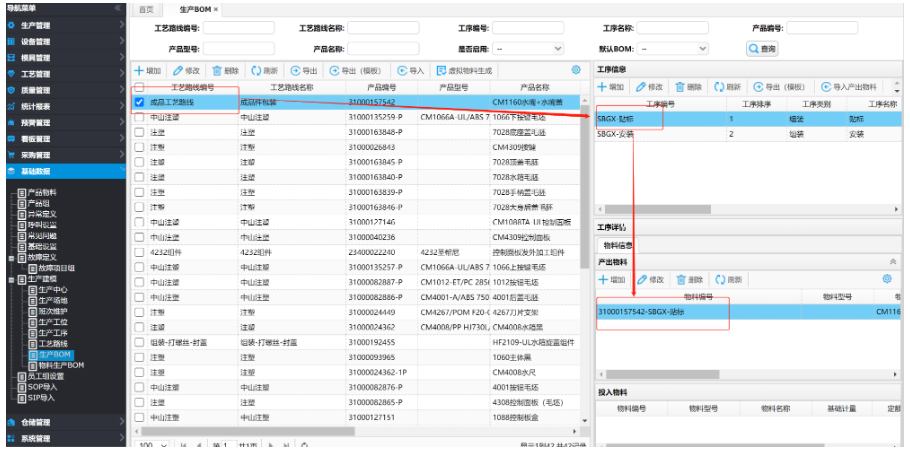Click the 修改 edit pencil in main toolbar
This screenshot has height=450, width=910.
pyautogui.click(x=178, y=70)
